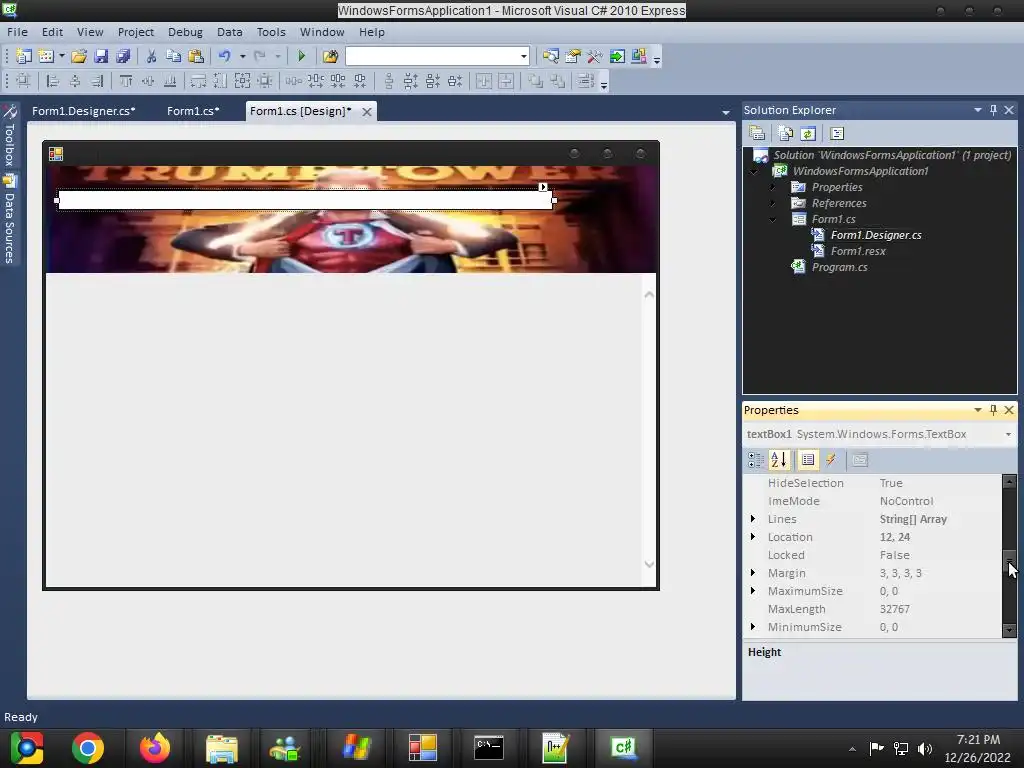The width and height of the screenshot is (1024, 768).
Task: Open the Toolbox side panel tab
Action: pos(9,136)
